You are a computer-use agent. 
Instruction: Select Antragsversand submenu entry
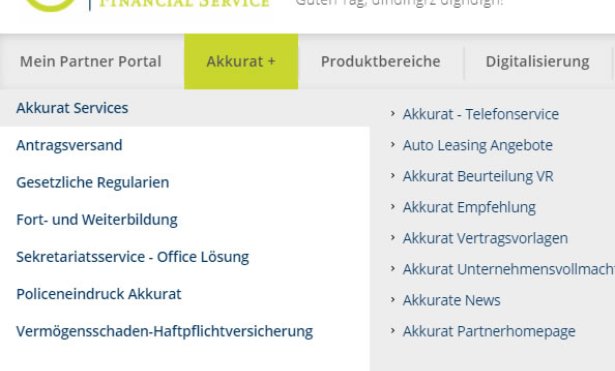click(x=69, y=145)
